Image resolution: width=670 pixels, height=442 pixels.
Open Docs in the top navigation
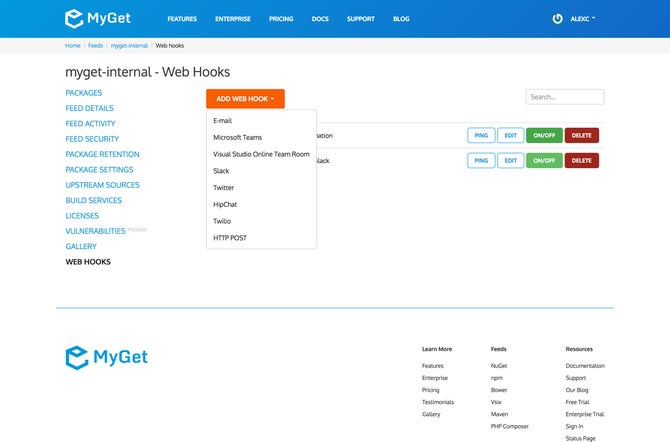320,19
